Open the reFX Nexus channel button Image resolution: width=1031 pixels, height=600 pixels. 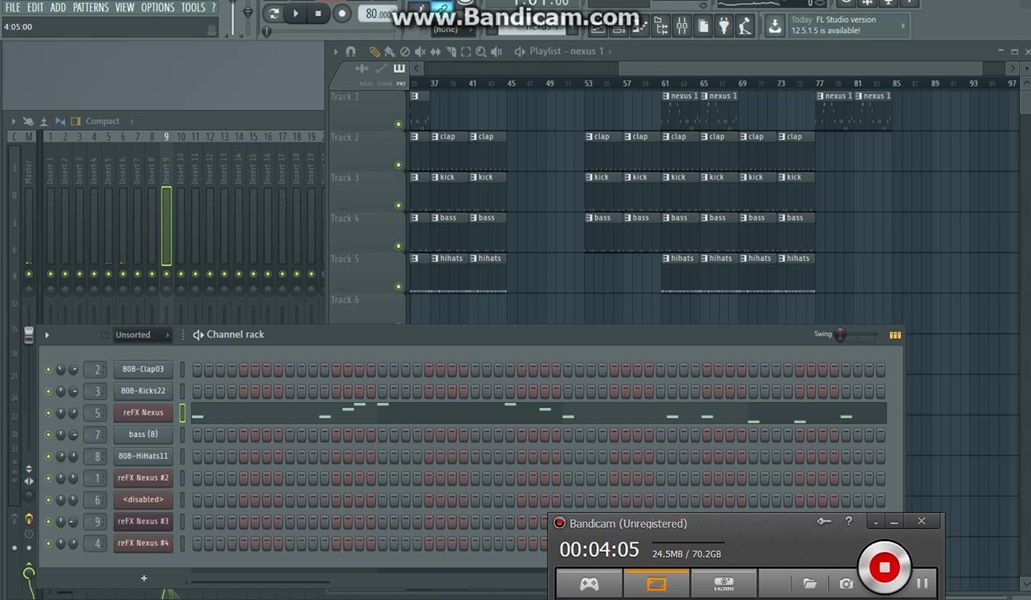143,413
